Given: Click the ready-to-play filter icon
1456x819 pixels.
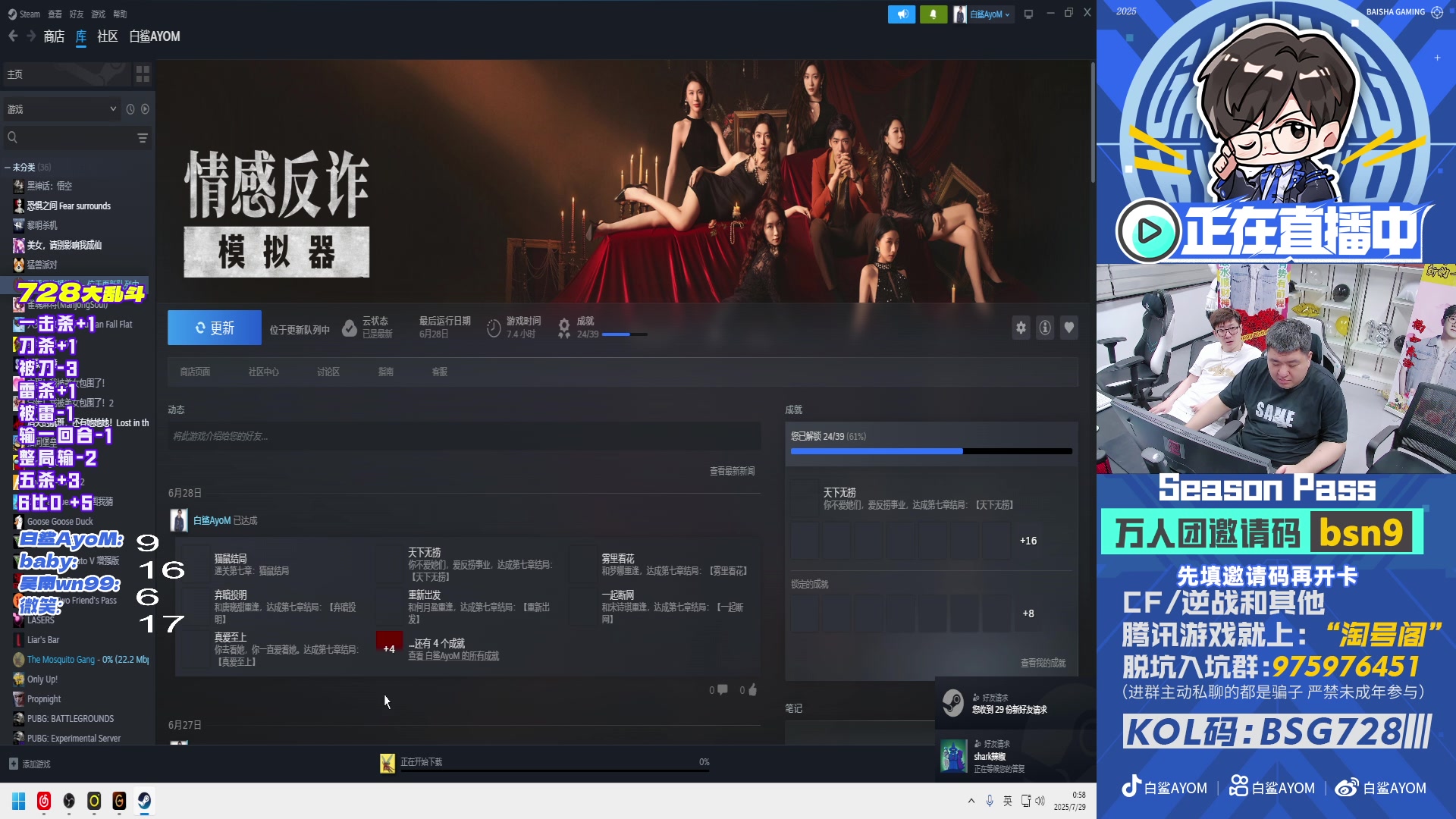Looking at the screenshot, I should click(x=145, y=109).
